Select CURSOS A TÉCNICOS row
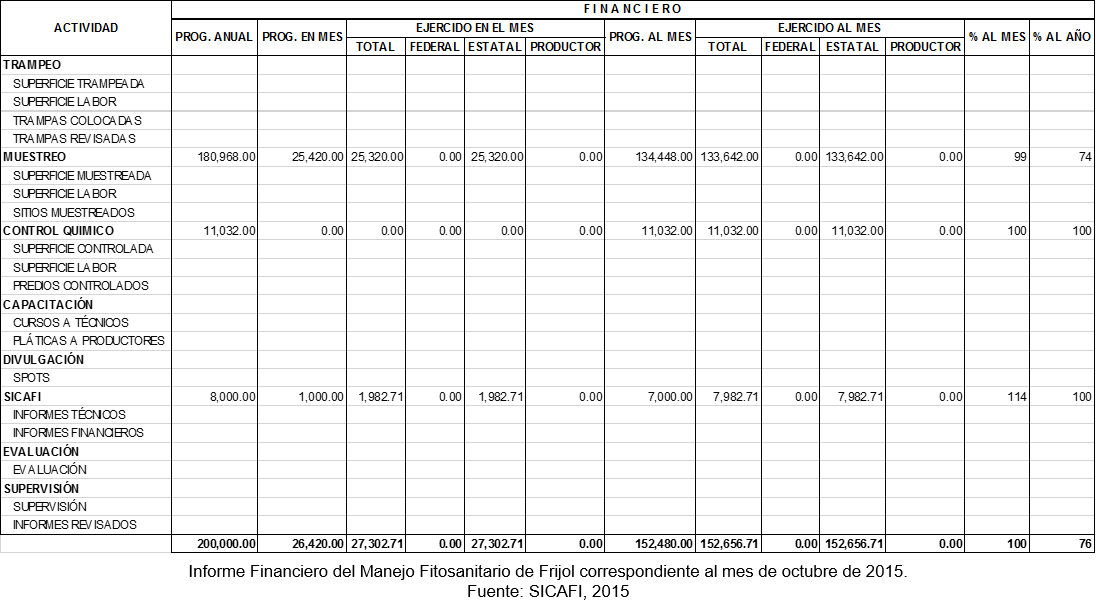The width and height of the screenshot is (1096, 612). coord(71,323)
